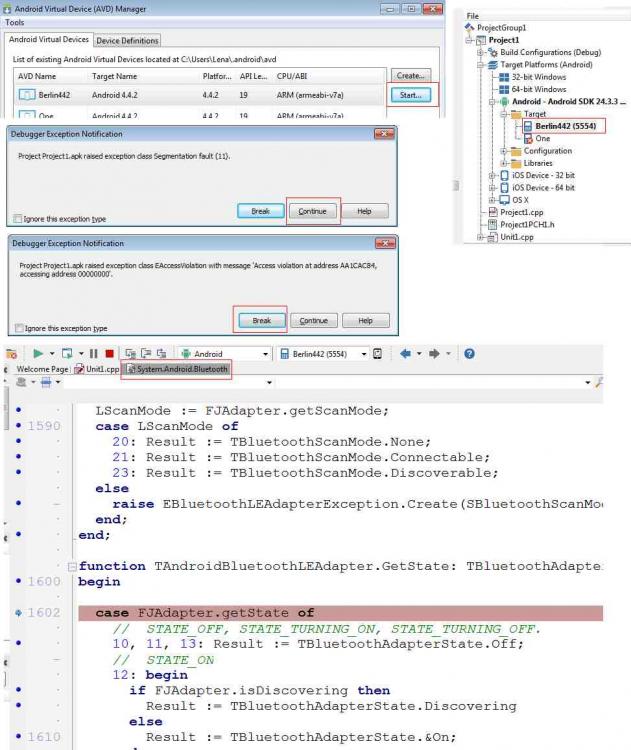Screen dimensions: 631x750
Task: Open the Run Without Debugging dropdown arrow
Action: click(x=81, y=353)
